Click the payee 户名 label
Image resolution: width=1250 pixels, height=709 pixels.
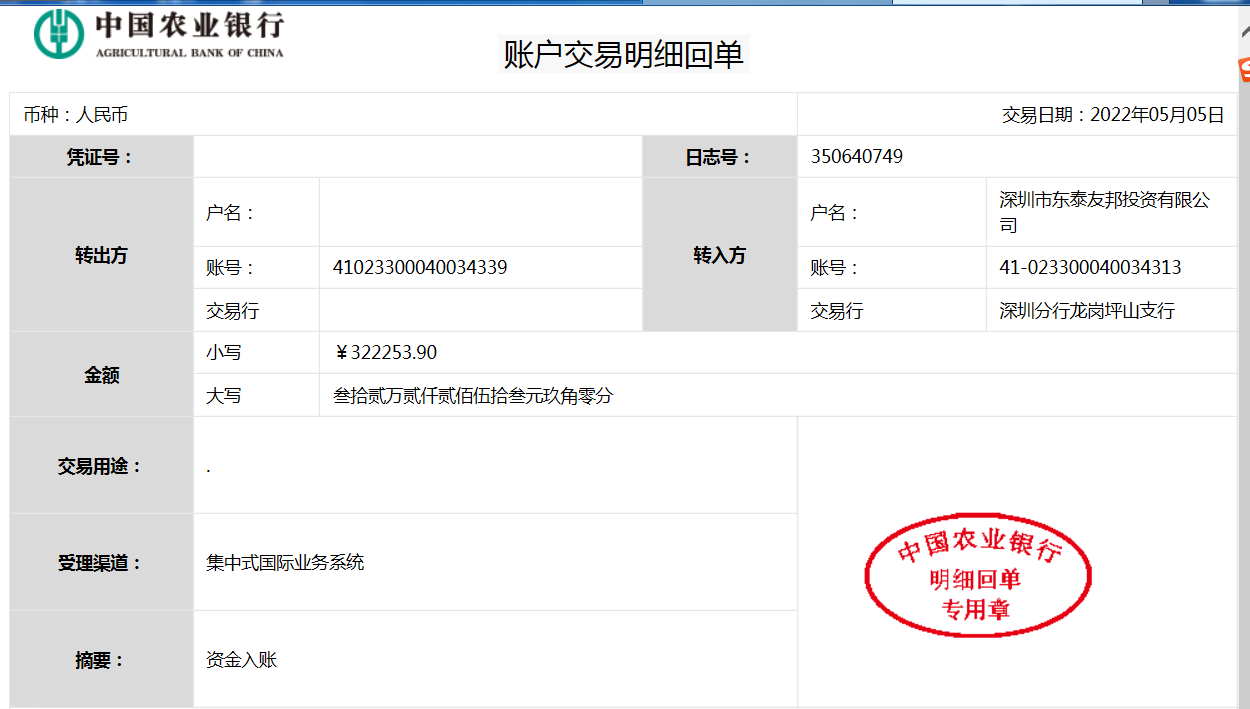(x=834, y=212)
